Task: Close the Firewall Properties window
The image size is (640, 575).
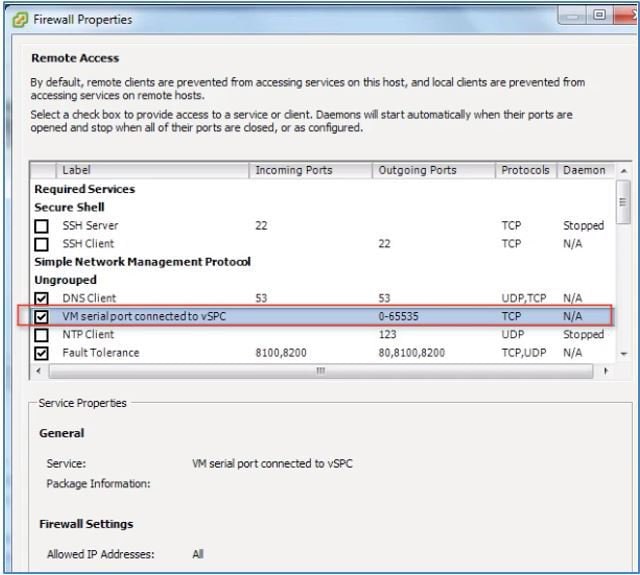Action: (625, 16)
